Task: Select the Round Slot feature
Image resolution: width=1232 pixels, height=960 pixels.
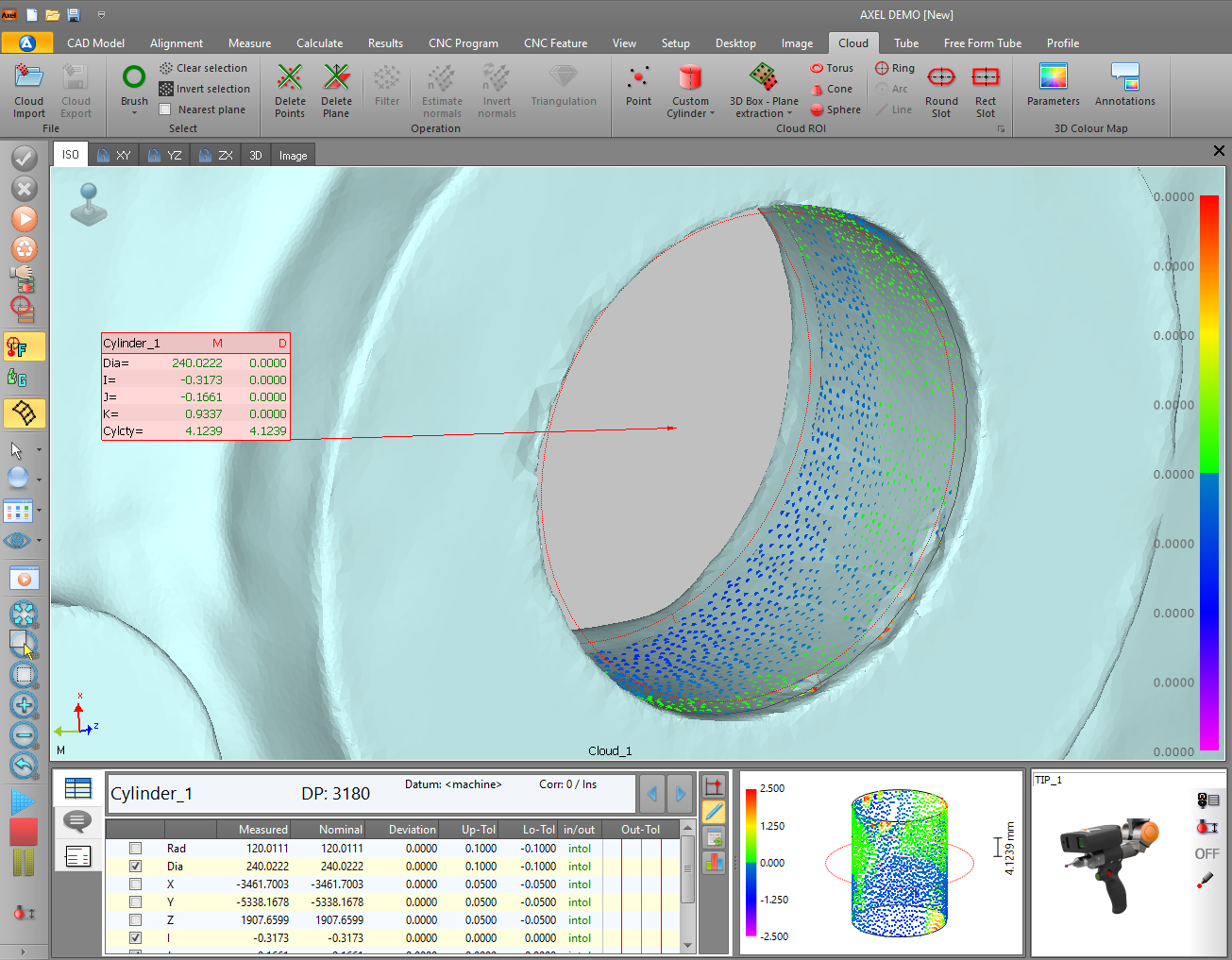Action: (940, 90)
